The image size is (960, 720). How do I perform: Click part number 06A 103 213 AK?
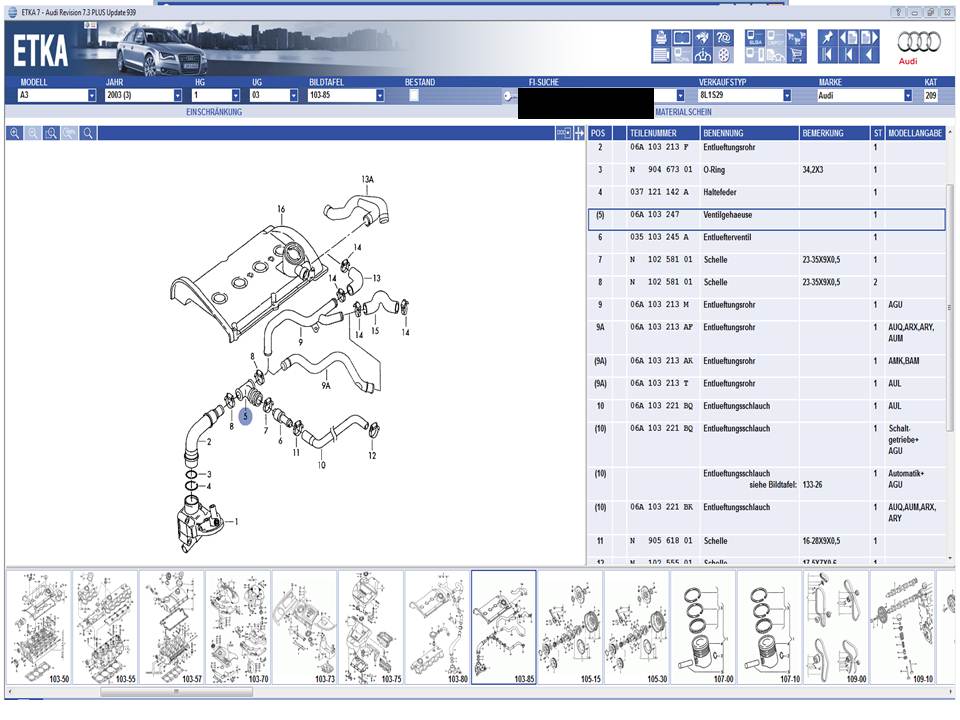coord(661,361)
